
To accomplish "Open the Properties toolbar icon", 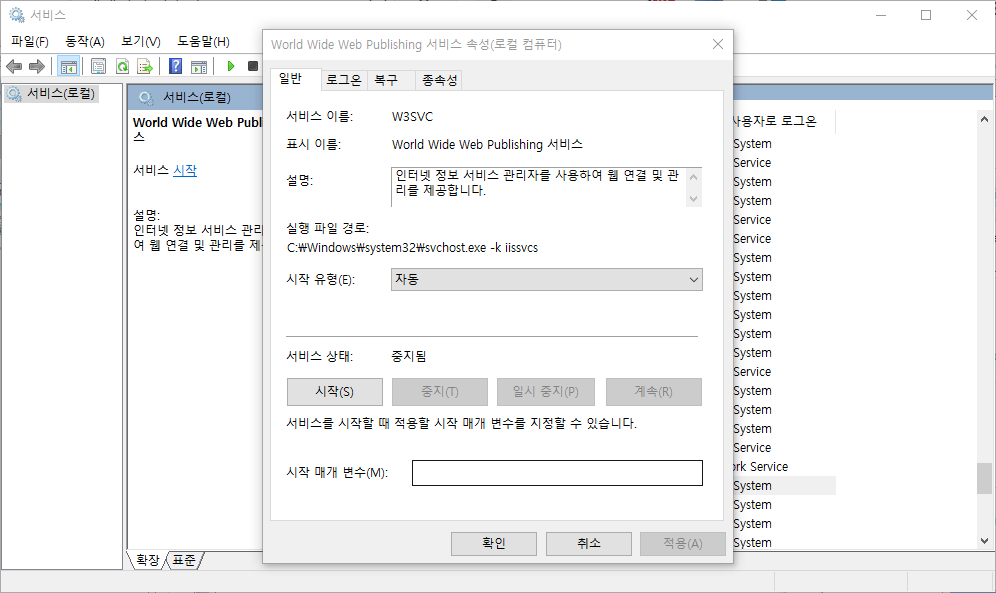I will click(x=98, y=66).
